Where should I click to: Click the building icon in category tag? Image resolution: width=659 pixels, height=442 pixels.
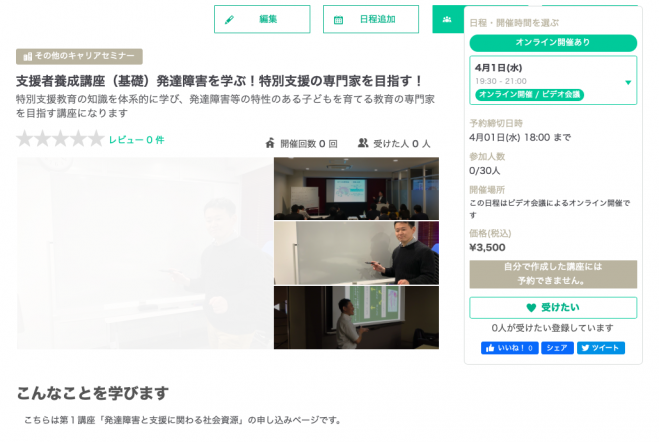coord(28,56)
